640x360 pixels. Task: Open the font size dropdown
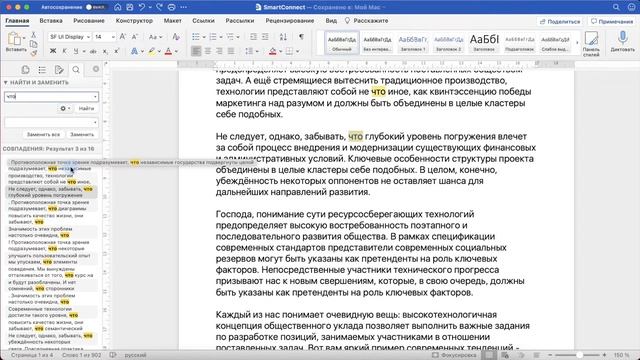pyautogui.click(x=113, y=37)
